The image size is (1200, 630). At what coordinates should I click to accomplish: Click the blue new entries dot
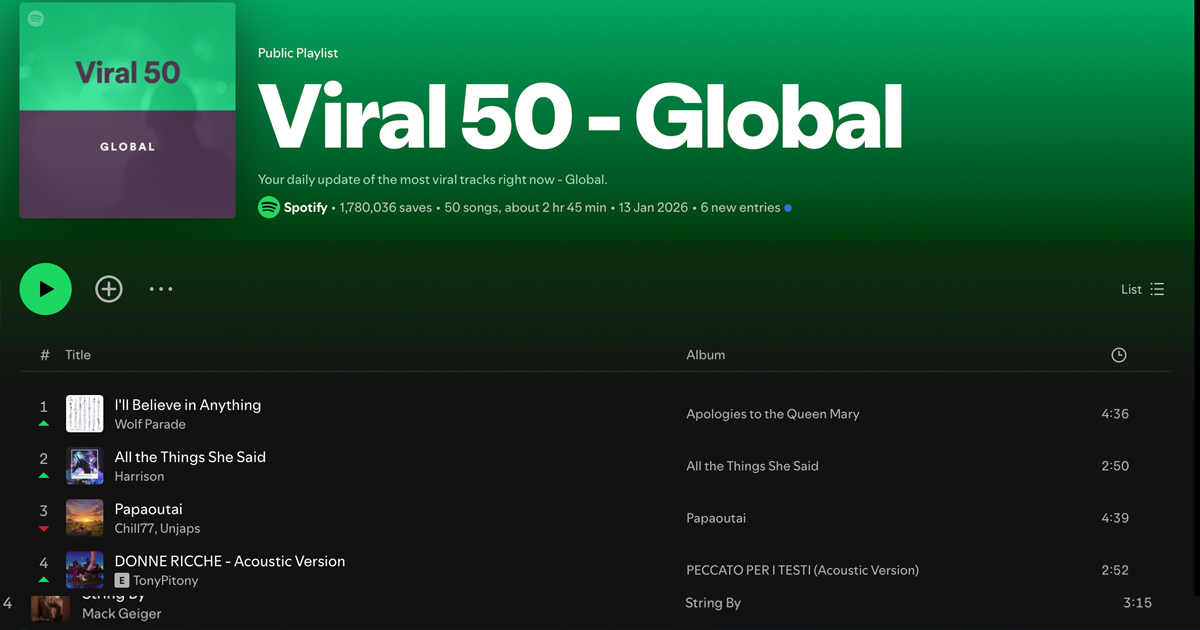point(788,208)
